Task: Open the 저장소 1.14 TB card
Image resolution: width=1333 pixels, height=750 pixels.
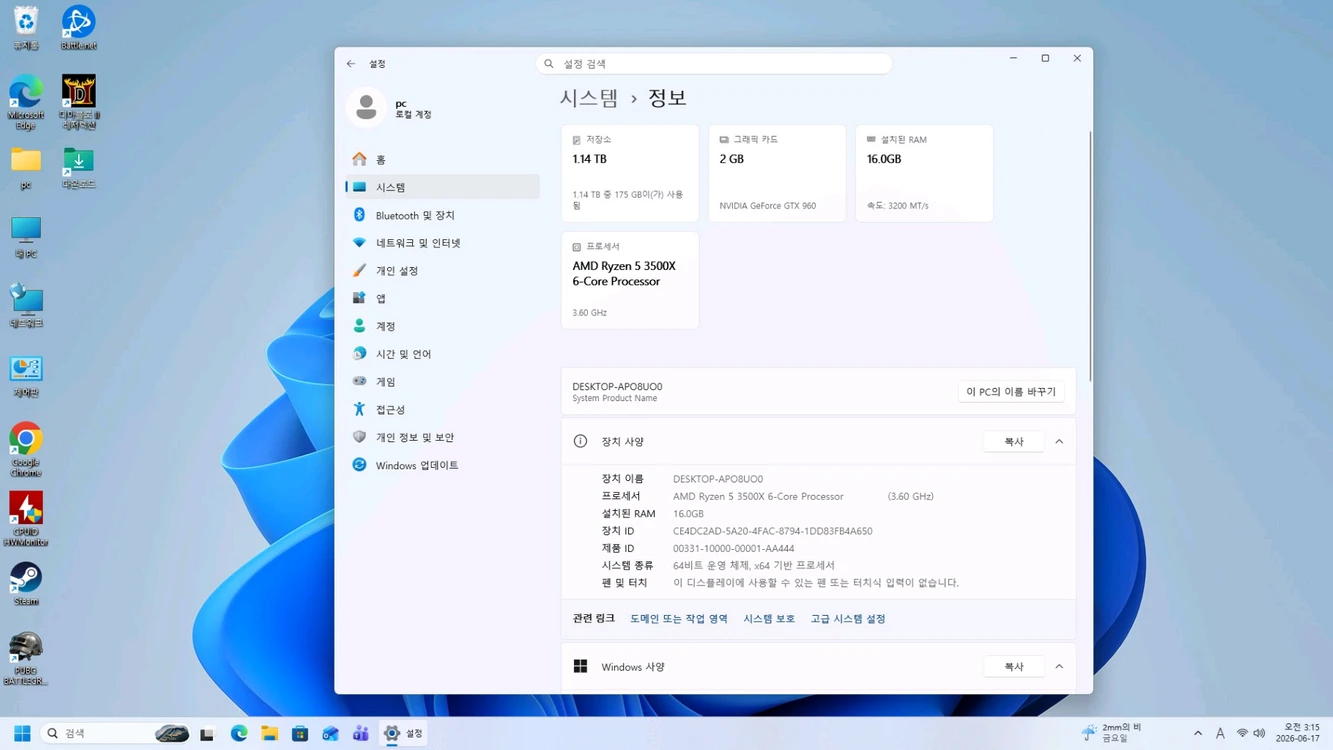Action: [630, 173]
